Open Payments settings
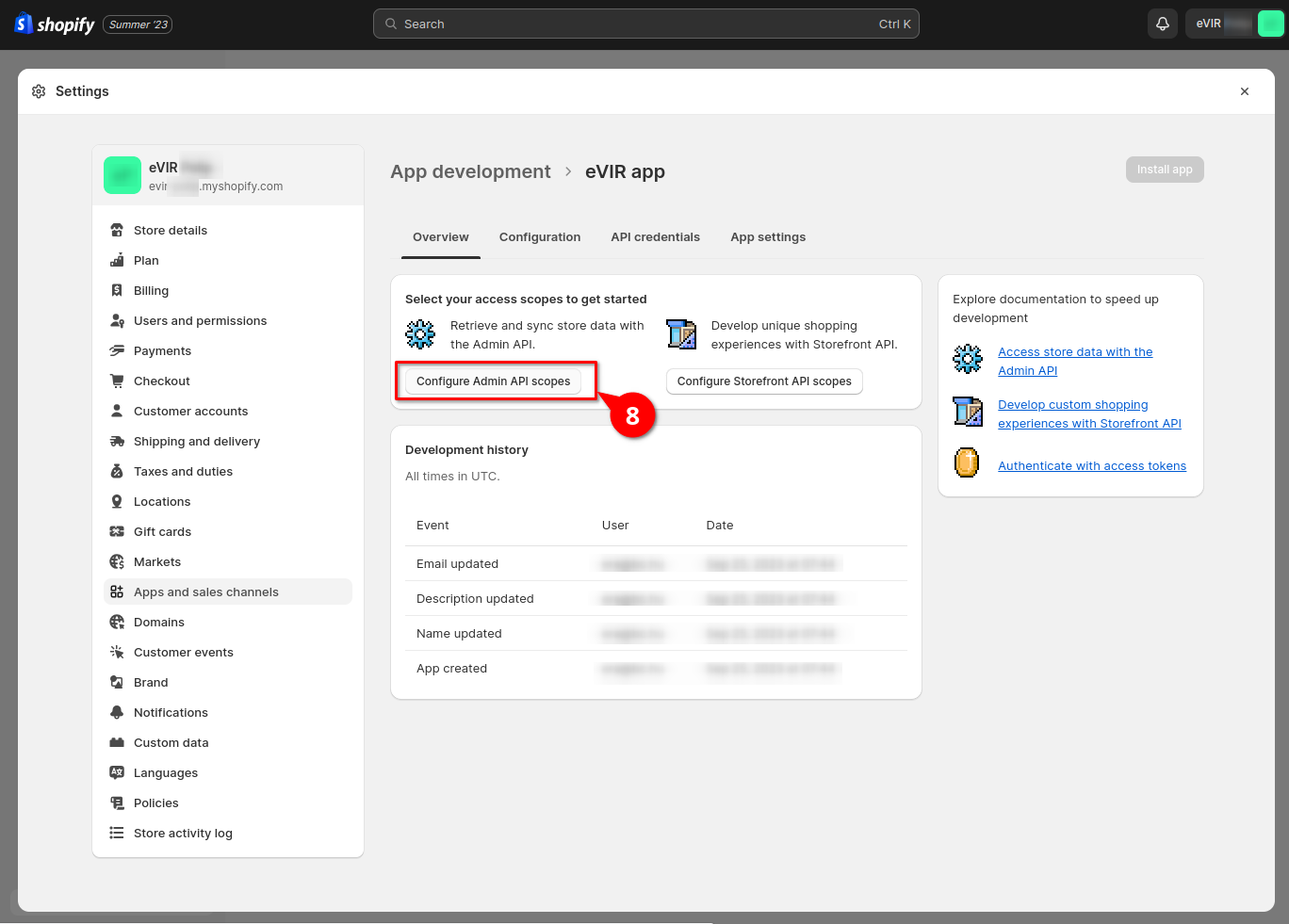 228,350
